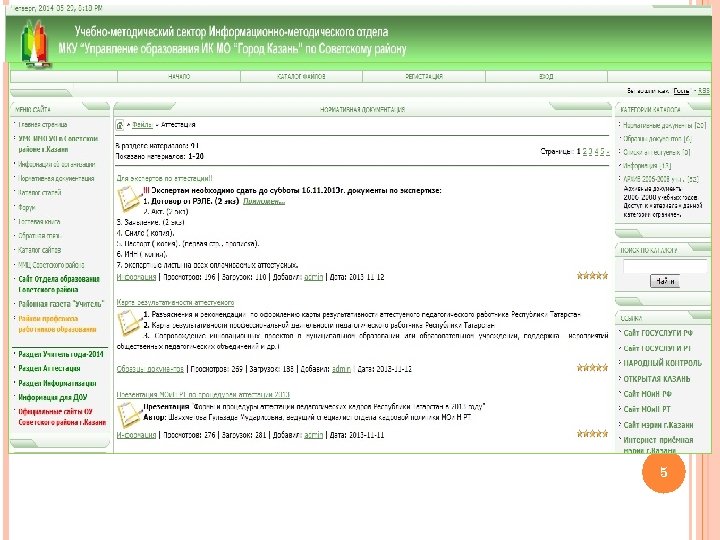Open Официальные сайты ОУ Советского района link

point(62,417)
